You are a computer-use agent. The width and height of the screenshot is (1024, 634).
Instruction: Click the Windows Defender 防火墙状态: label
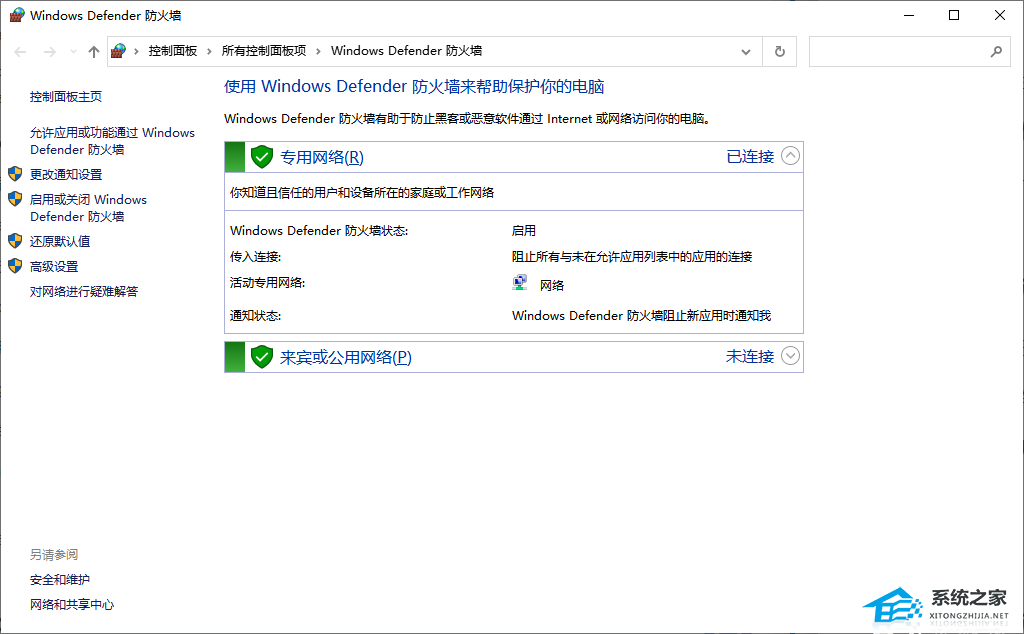tap(319, 230)
